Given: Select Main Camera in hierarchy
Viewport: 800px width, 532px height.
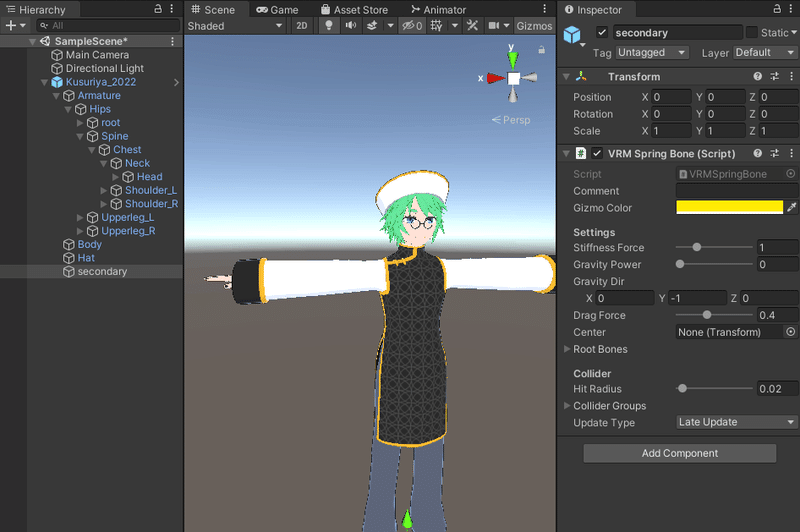Looking at the screenshot, I should tap(97, 55).
